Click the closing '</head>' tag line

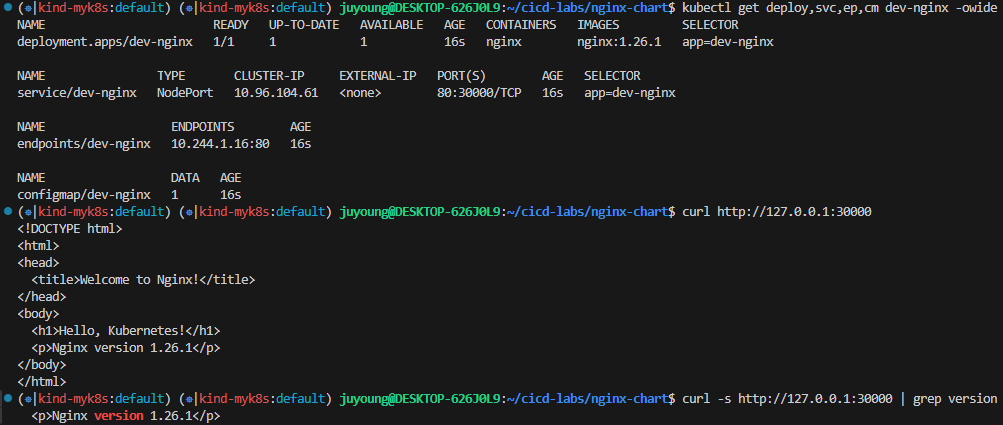[x=42, y=296]
